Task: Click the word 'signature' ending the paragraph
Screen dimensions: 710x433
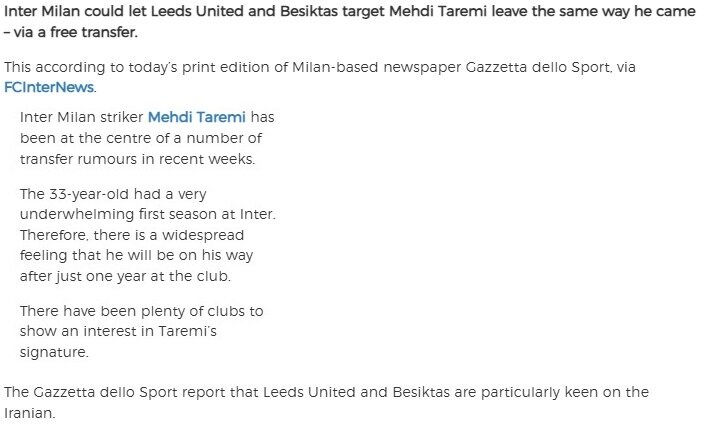Action: coord(54,352)
